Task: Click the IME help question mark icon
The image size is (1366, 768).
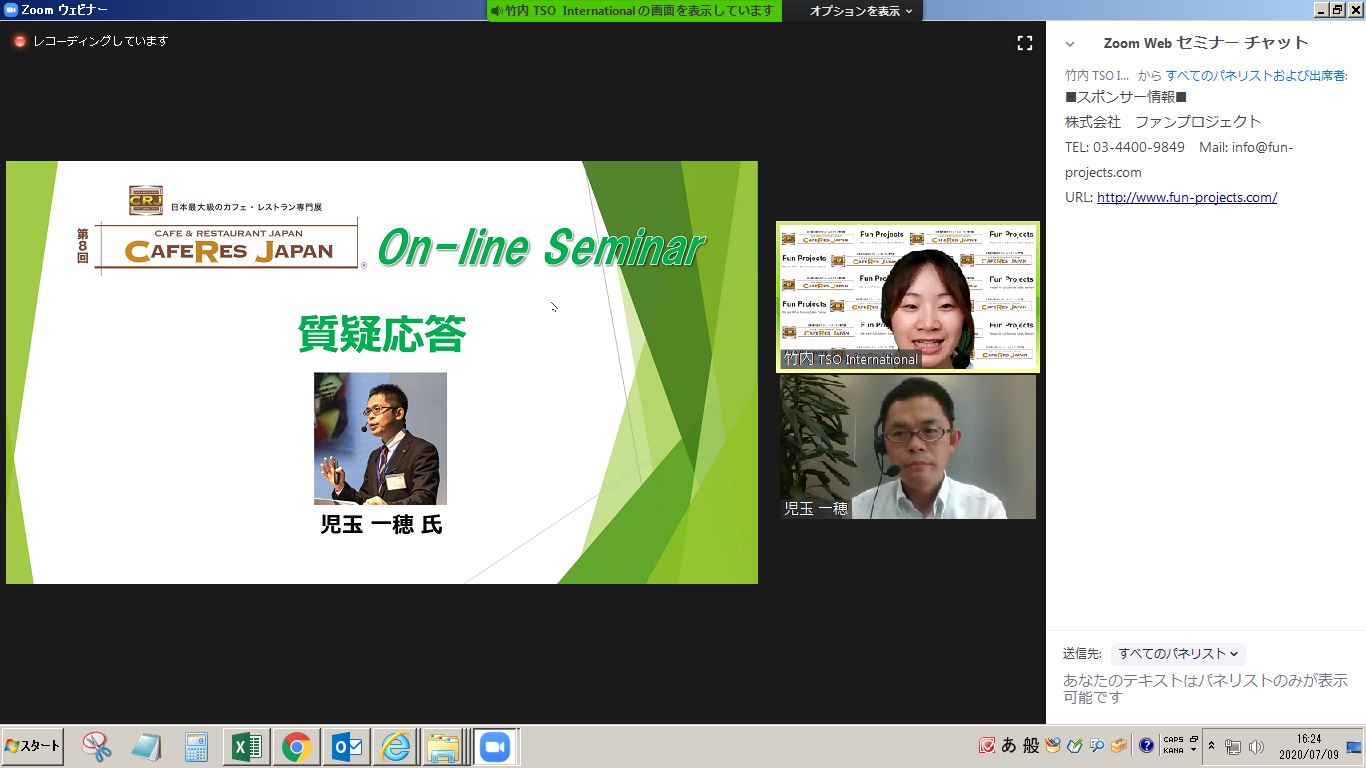Action: [1146, 746]
